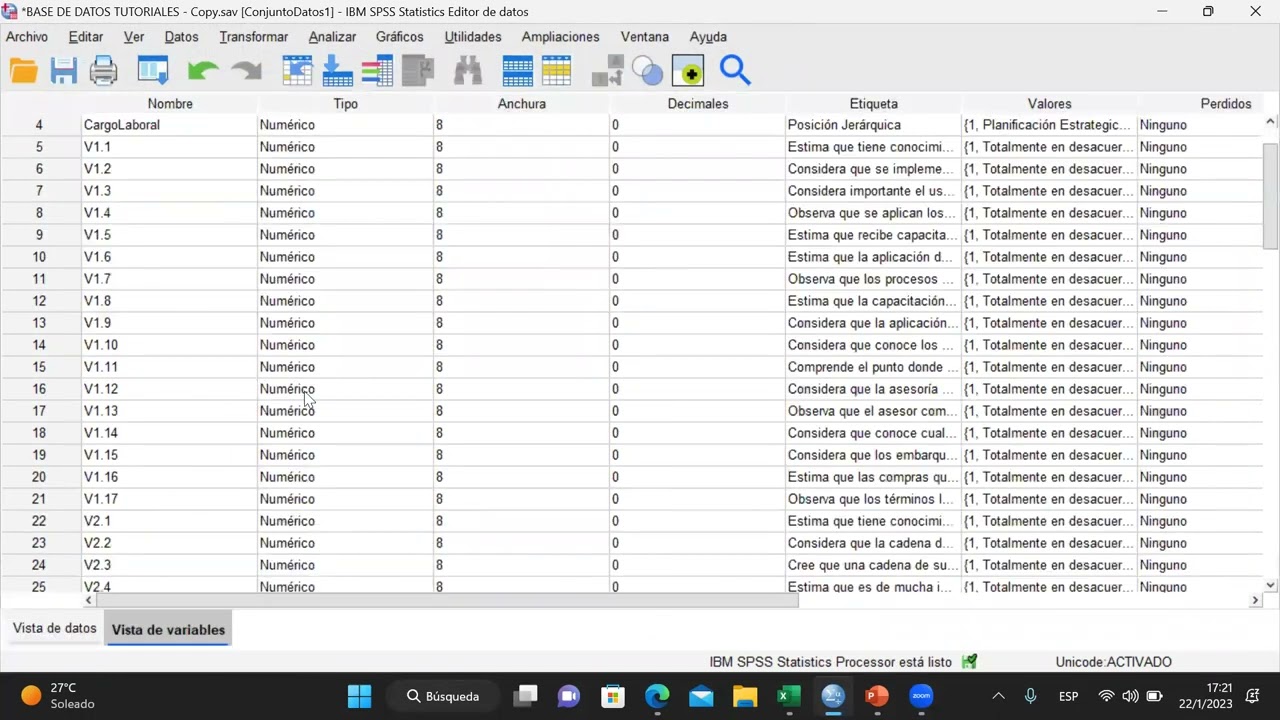Screen dimensions: 1280x720
Task: Click the vertical scrollbar thumb of the variable grid
Action: pyautogui.click(x=1271, y=196)
